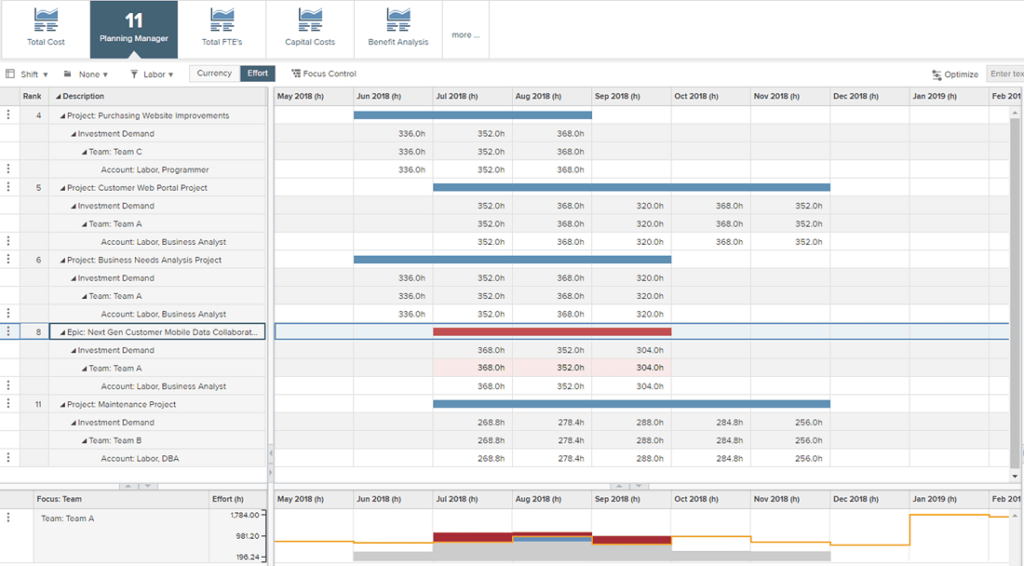Collapse the Project: Customer Web Portal Project row
The image size is (1024, 566).
pyautogui.click(x=61, y=188)
